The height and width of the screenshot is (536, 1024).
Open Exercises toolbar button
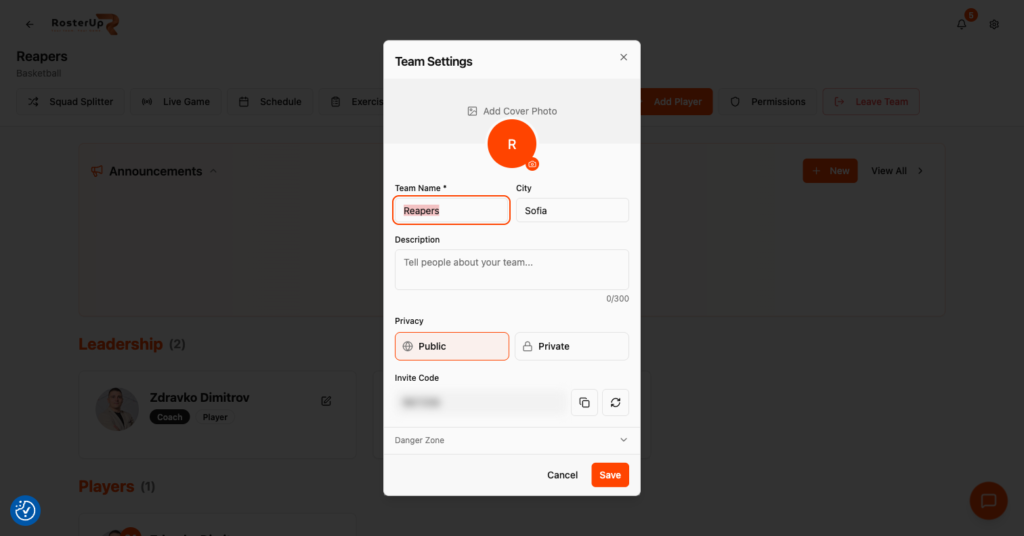pos(351,102)
